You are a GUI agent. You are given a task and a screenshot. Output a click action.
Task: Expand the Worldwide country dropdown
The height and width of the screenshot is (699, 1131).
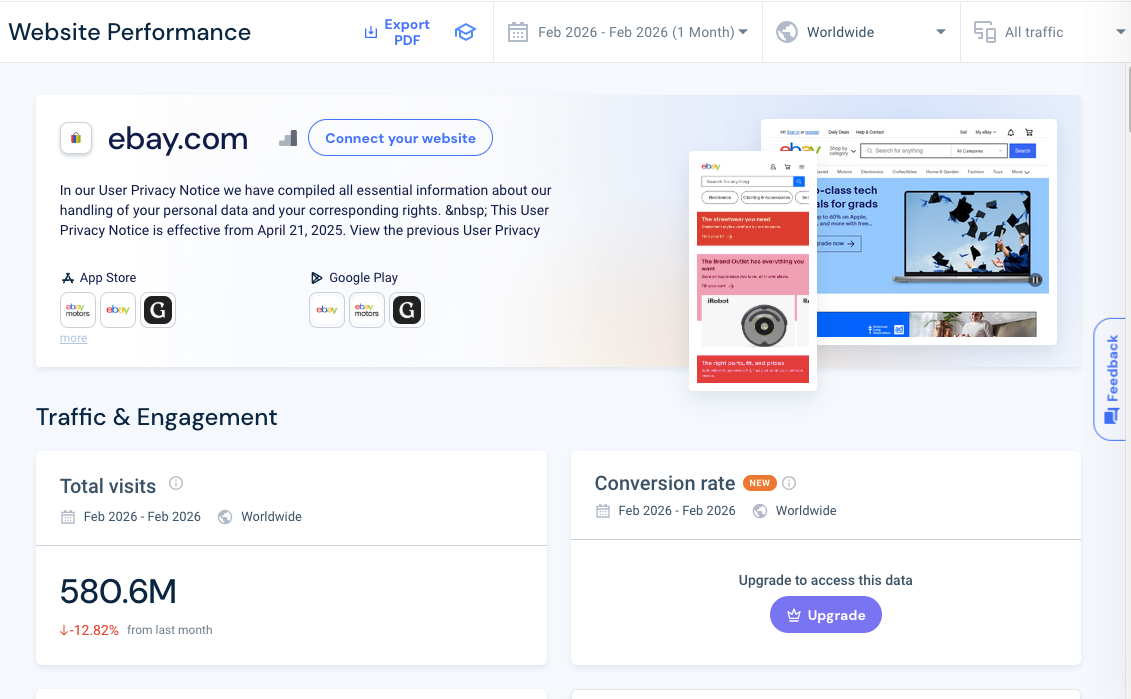coord(861,32)
